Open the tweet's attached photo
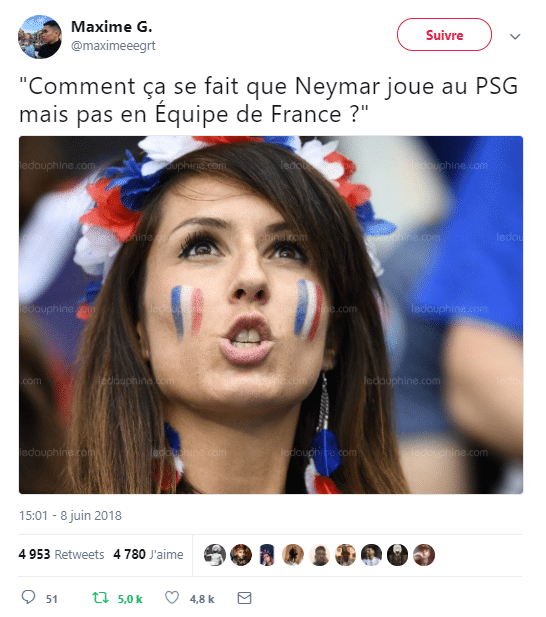 [271, 315]
